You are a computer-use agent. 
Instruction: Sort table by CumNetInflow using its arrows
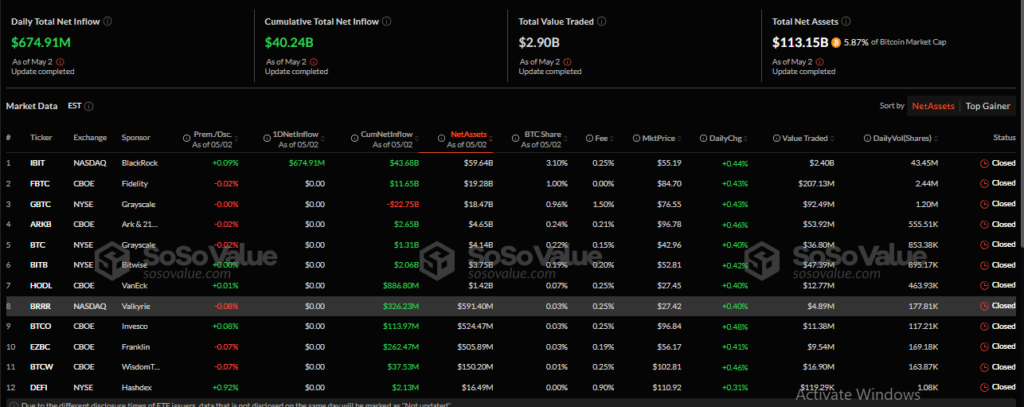416,139
